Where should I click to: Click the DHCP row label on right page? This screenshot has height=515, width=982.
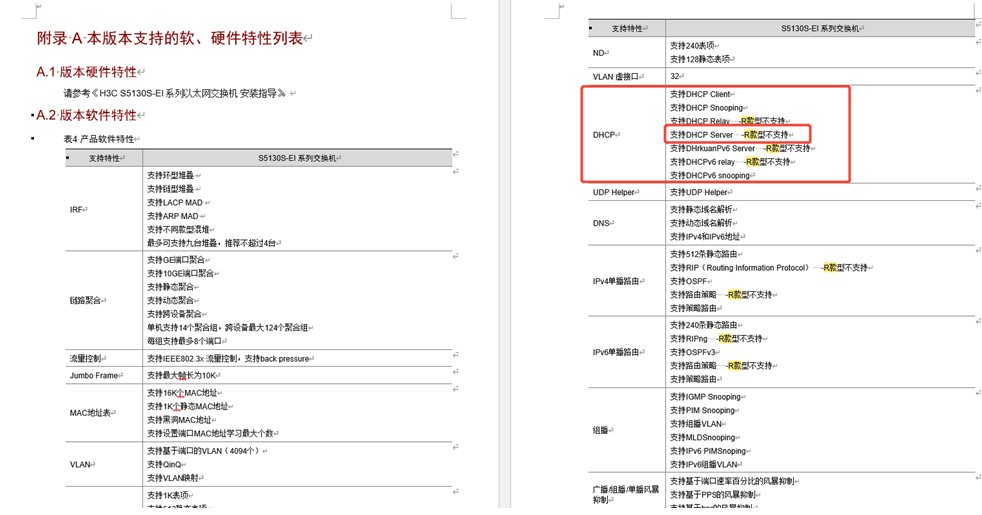click(x=604, y=135)
